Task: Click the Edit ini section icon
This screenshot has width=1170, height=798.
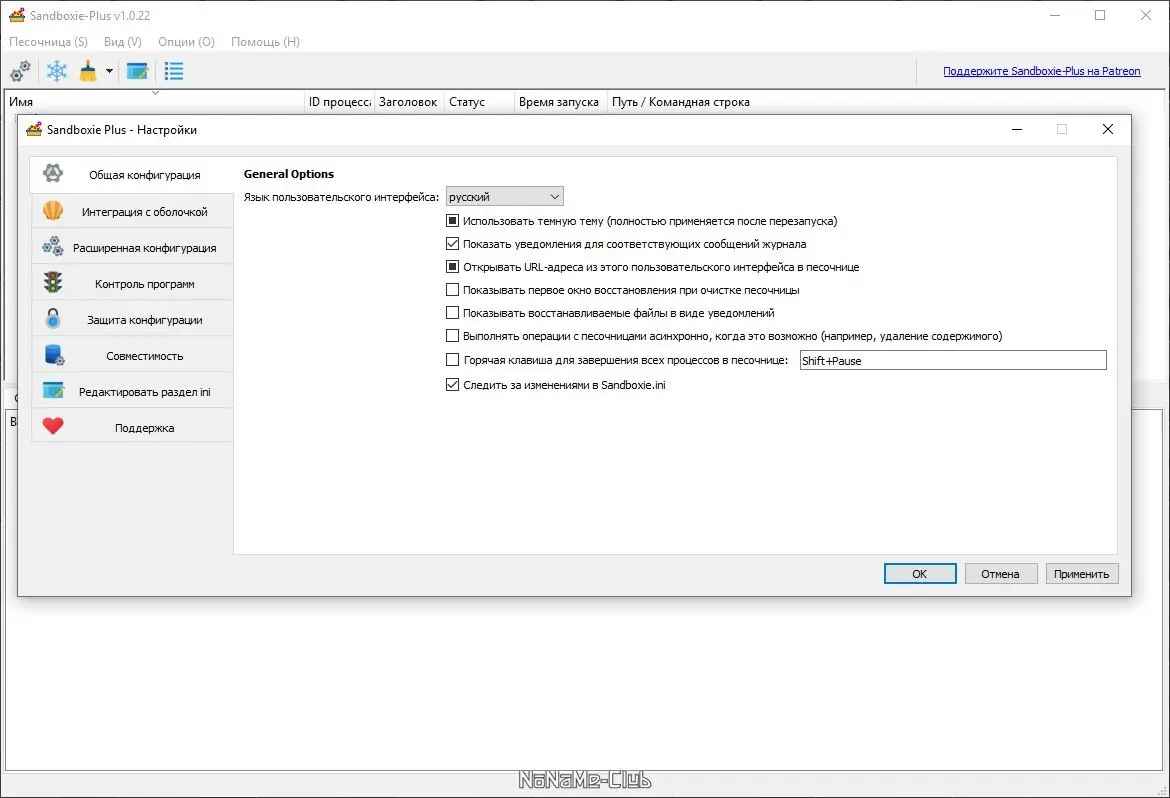Action: pyautogui.click(x=53, y=390)
